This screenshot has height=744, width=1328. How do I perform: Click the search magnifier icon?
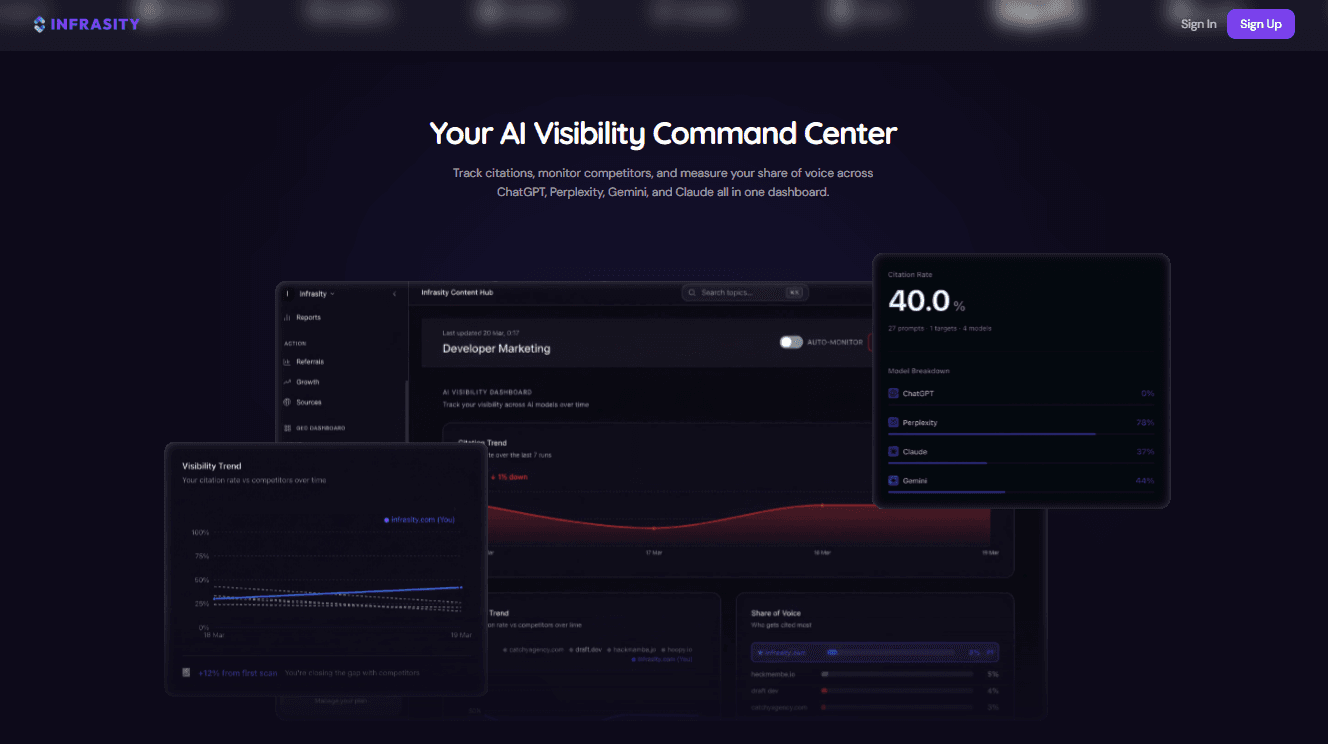[x=692, y=293]
